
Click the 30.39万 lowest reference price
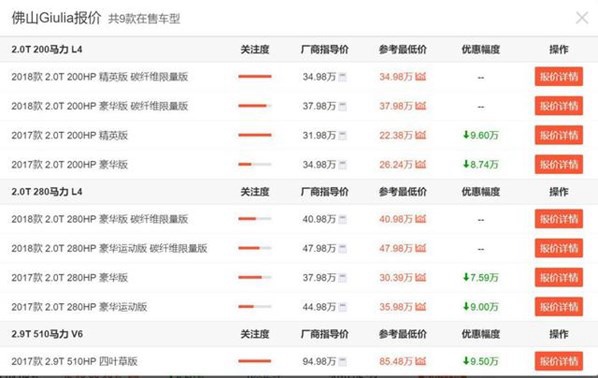coord(396,278)
